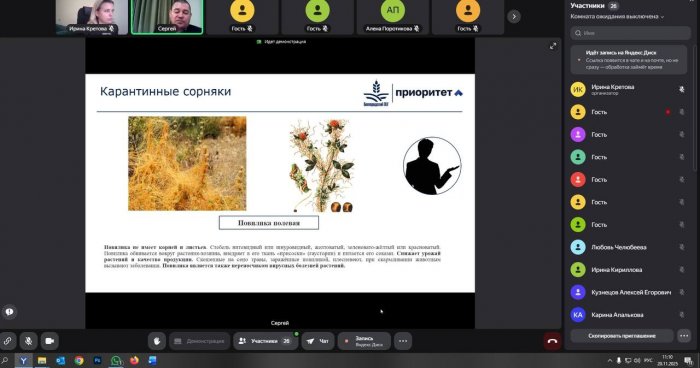This screenshot has height=368, width=700.
Task: Open Windows notification center icon
Action: 688,360
